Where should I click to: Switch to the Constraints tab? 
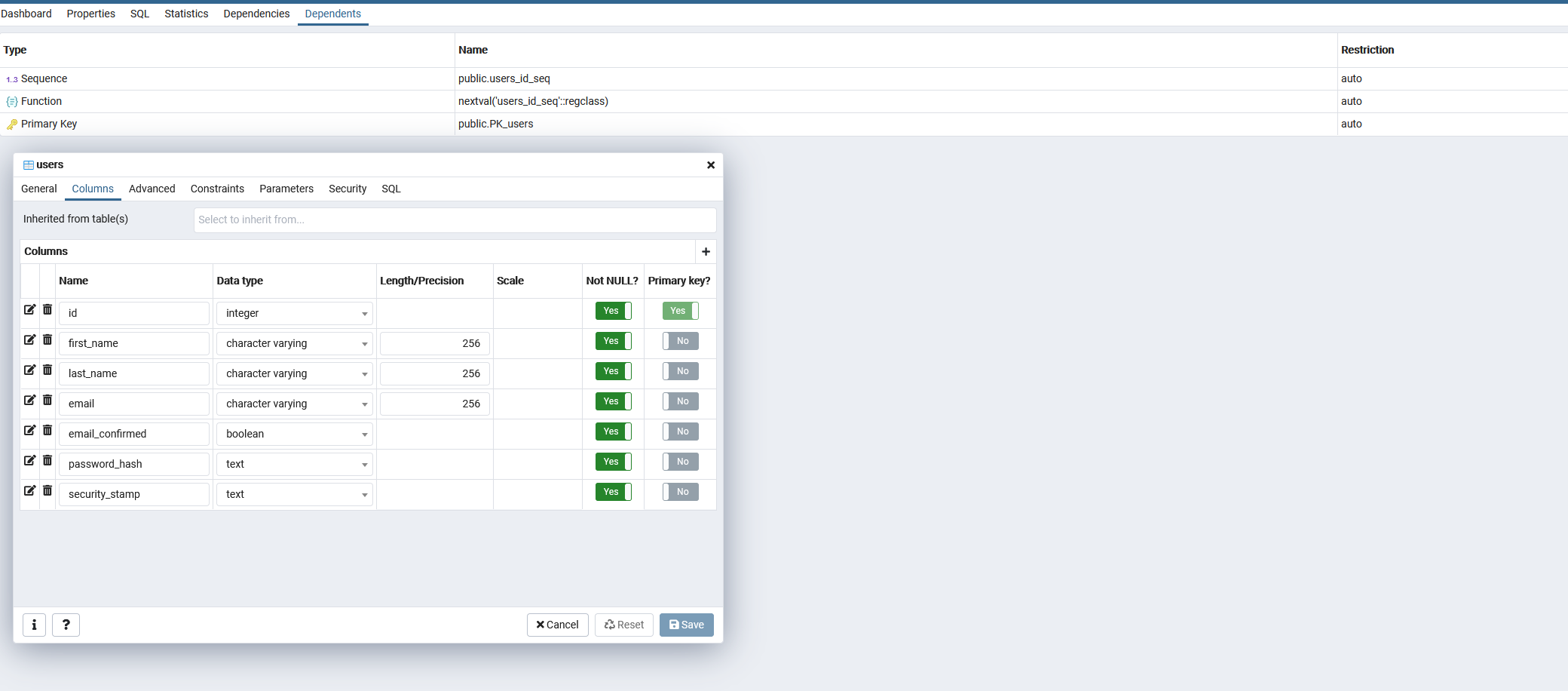217,189
